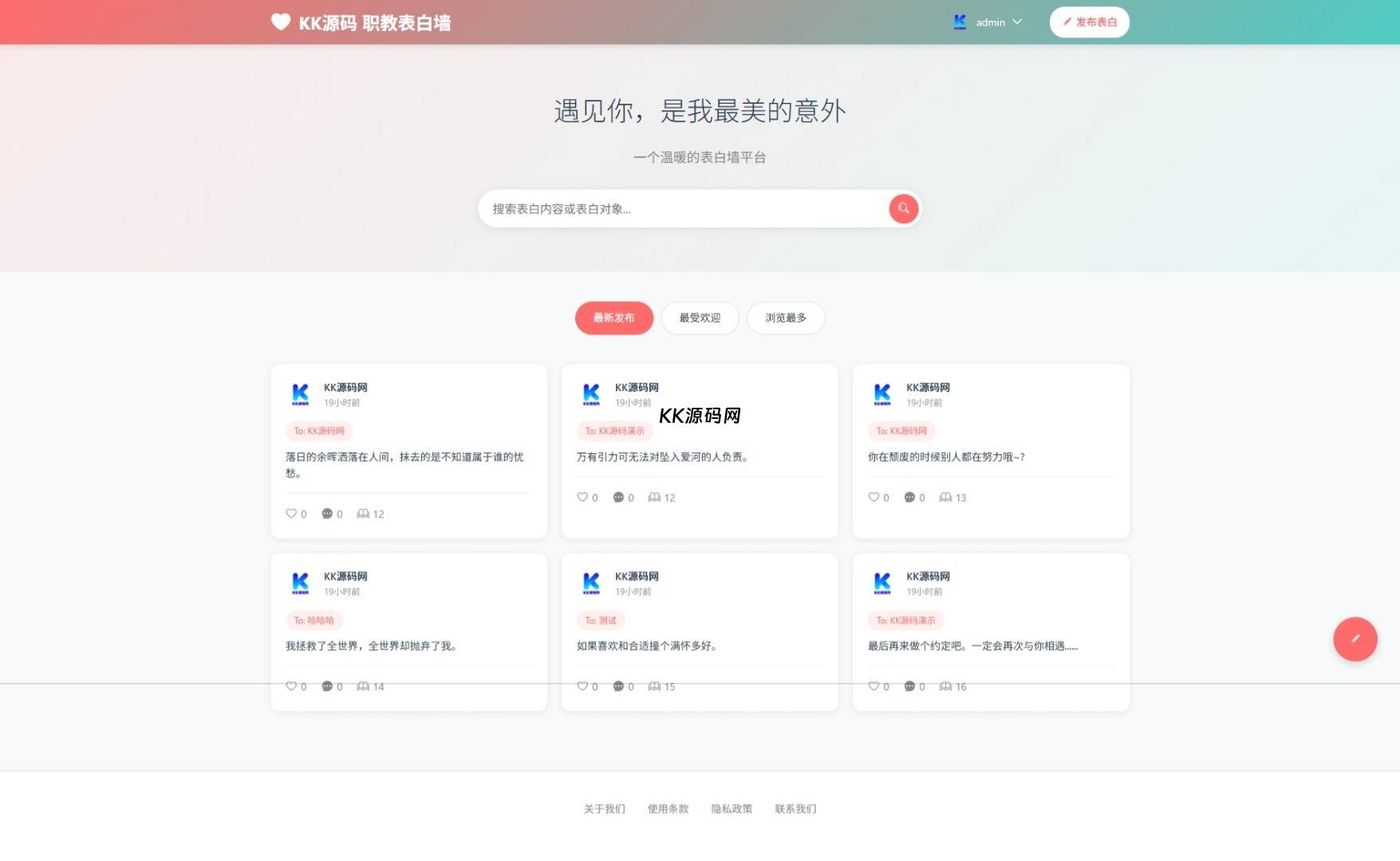Image resolution: width=1400 pixels, height=861 pixels.
Task: Click the admin avatar in the header
Action: [960, 22]
